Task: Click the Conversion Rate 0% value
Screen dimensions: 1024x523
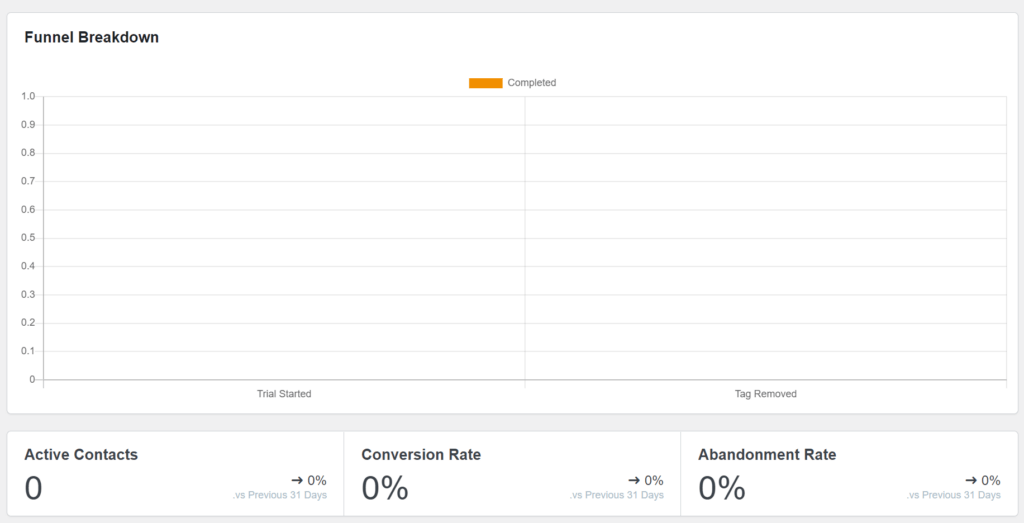Action: [x=385, y=488]
